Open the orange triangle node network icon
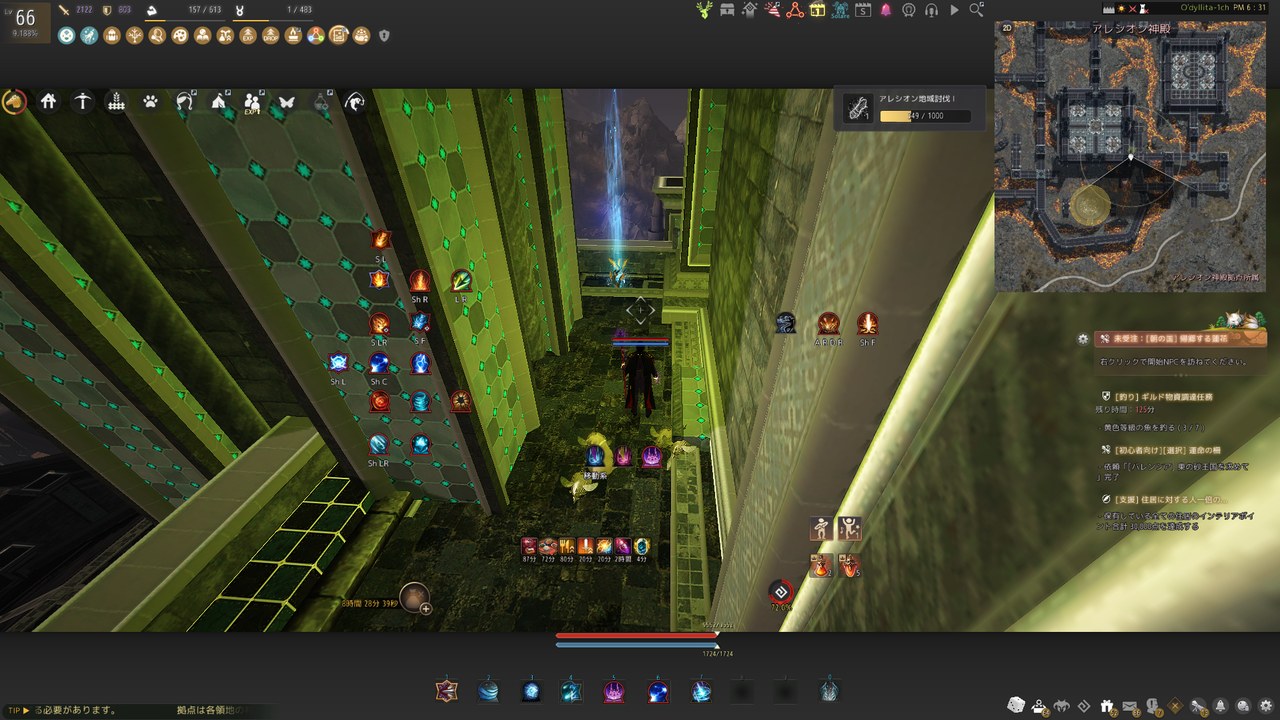Screen dimensions: 1280x720 pyautogui.click(x=795, y=10)
